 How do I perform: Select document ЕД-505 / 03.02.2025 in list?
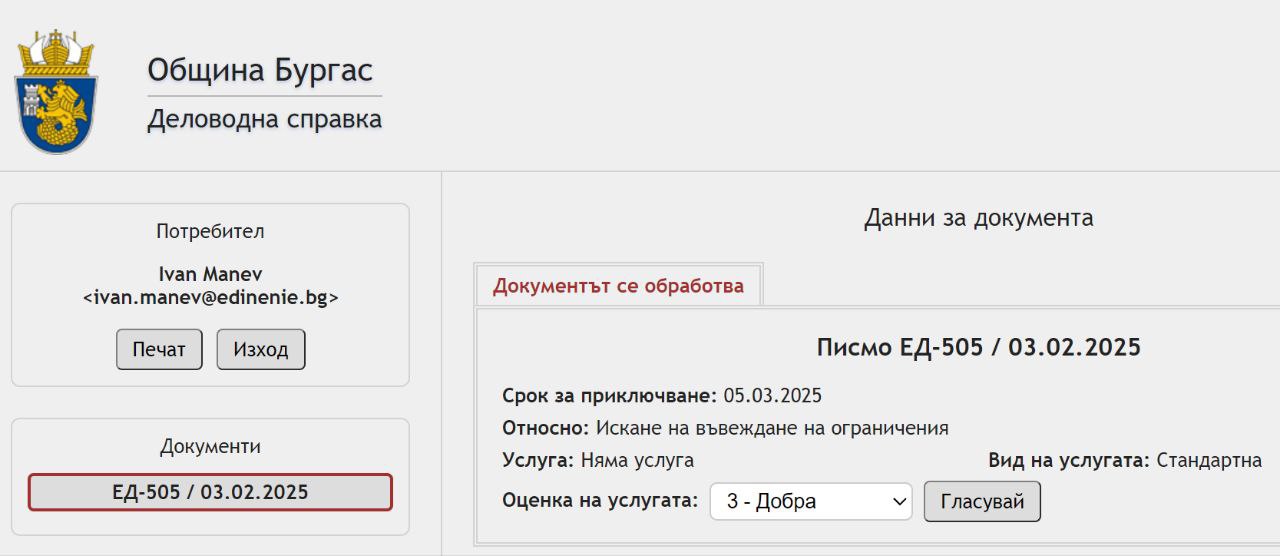click(x=210, y=492)
